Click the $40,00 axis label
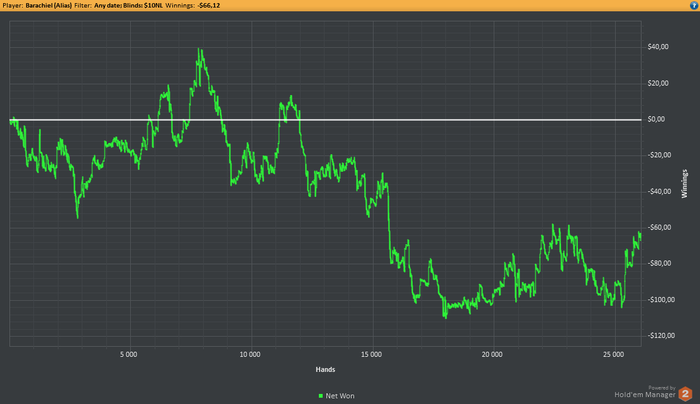The width and height of the screenshot is (700, 404). pyautogui.click(x=658, y=47)
